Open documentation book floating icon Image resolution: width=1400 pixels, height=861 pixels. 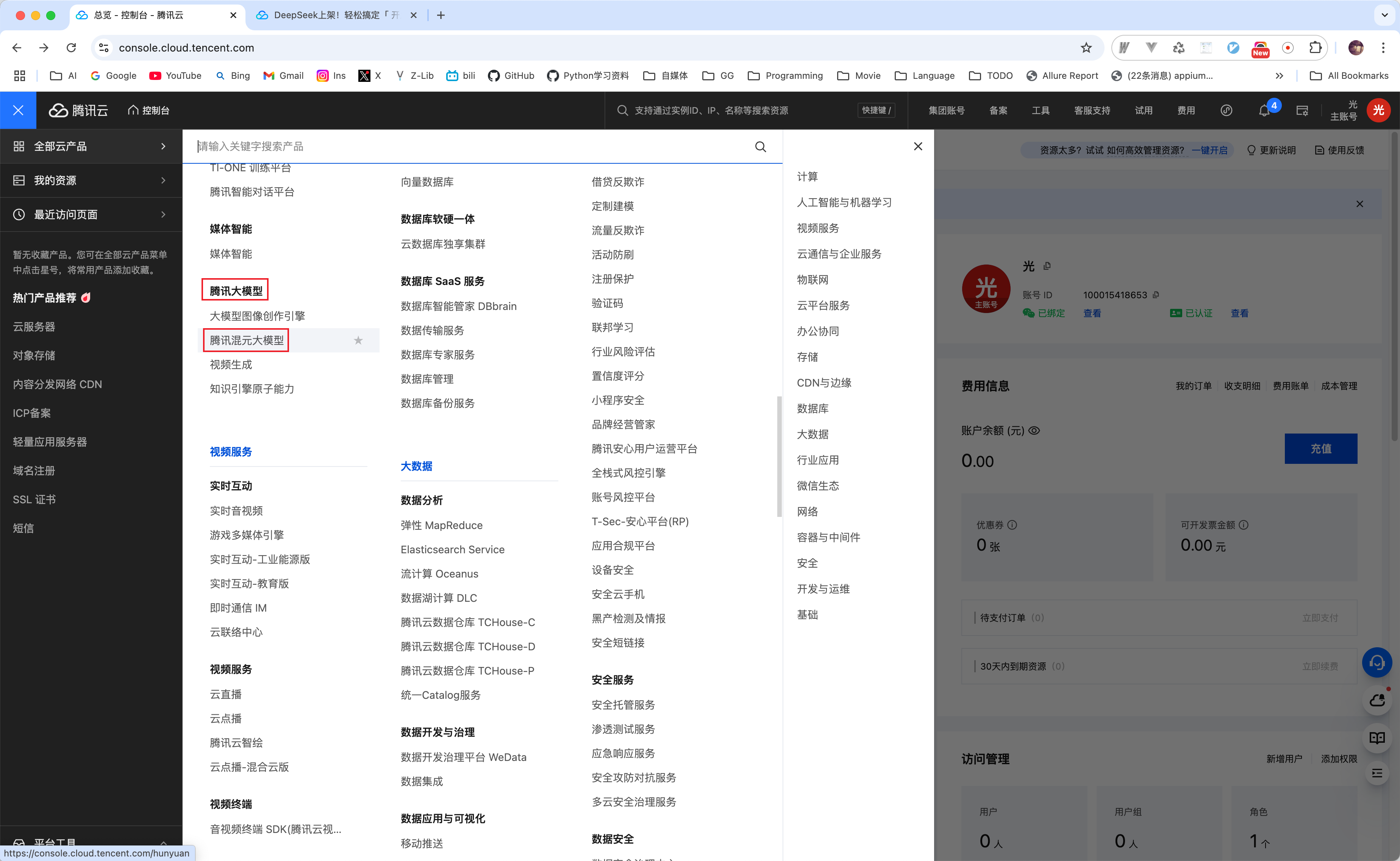1377,738
